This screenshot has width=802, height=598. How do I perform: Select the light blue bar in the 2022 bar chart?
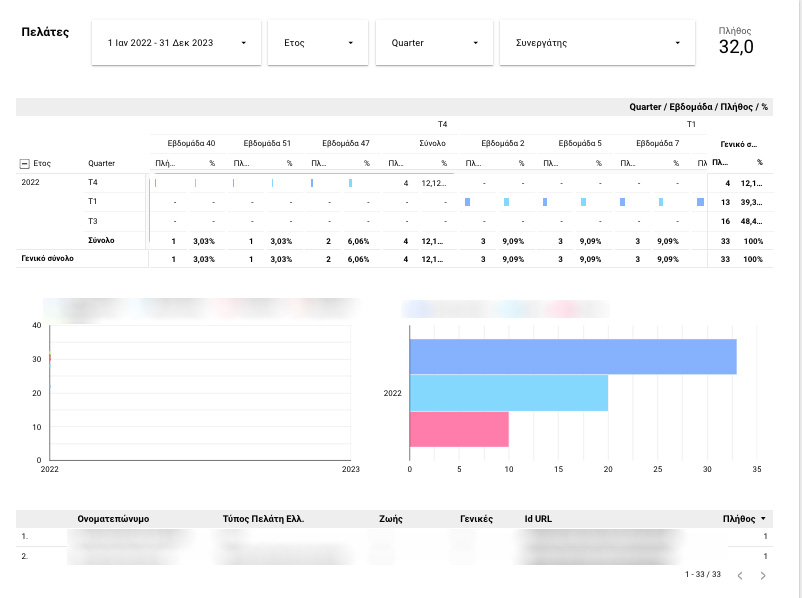pyautogui.click(x=509, y=393)
